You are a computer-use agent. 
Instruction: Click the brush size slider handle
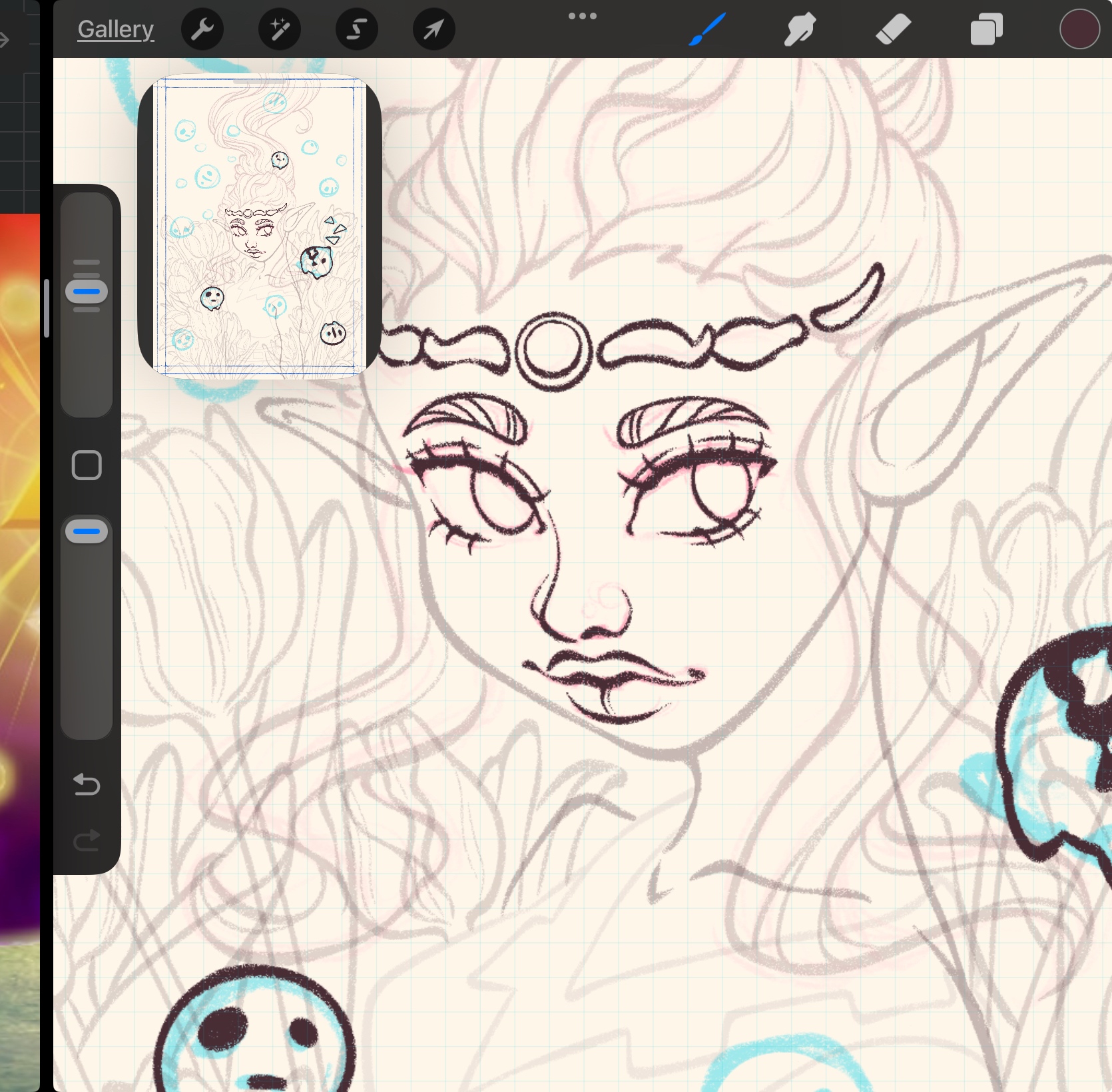click(87, 292)
